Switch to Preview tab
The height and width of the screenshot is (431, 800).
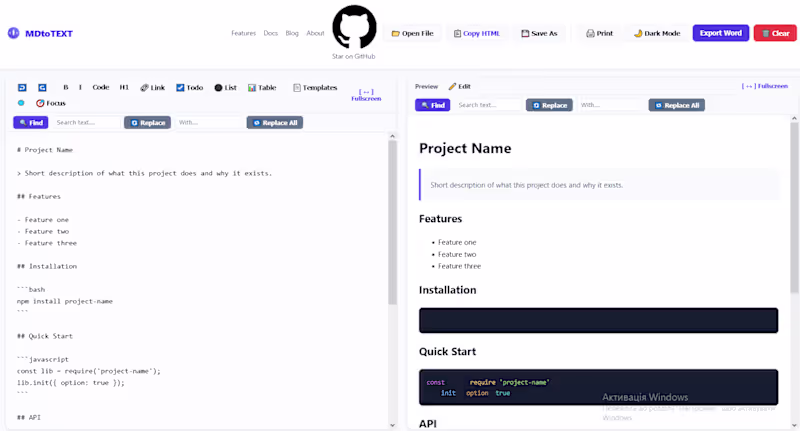(426, 87)
